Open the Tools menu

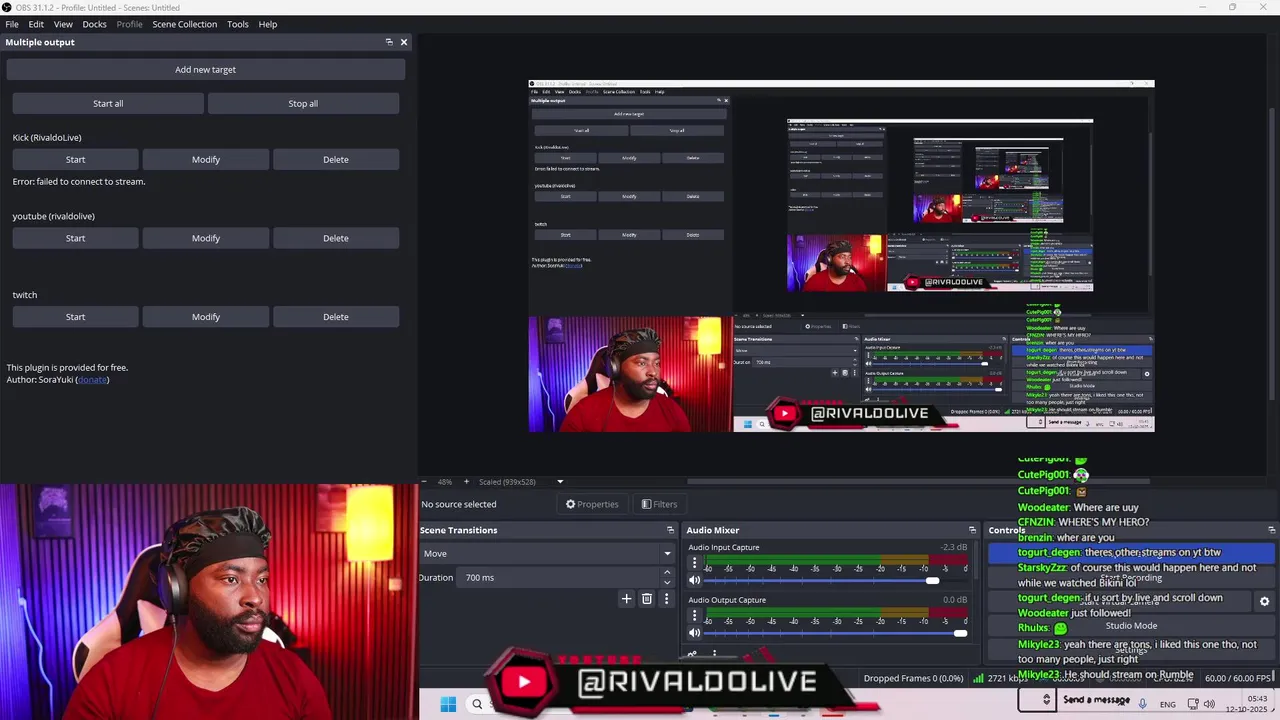click(x=237, y=24)
